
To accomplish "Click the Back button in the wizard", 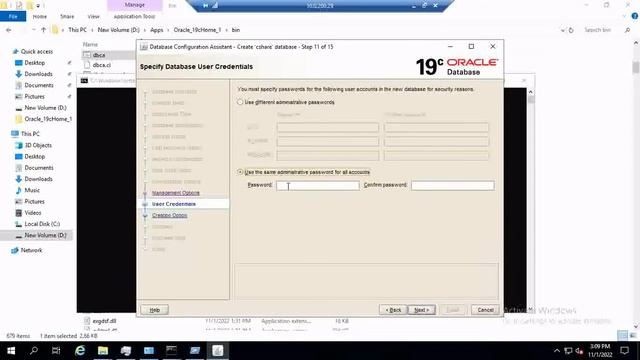I will (393, 310).
